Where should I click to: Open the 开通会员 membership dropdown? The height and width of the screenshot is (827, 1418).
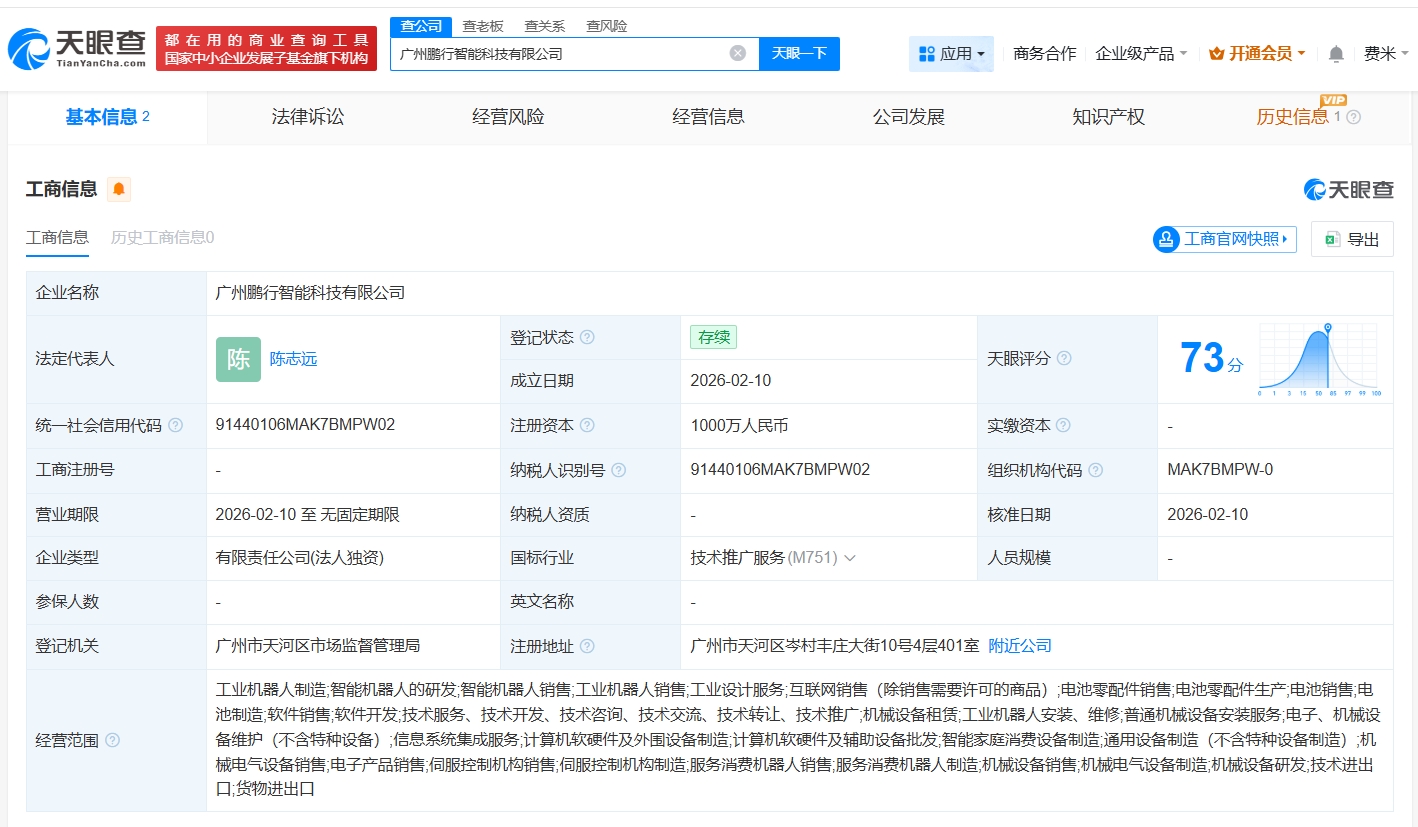pos(1257,54)
